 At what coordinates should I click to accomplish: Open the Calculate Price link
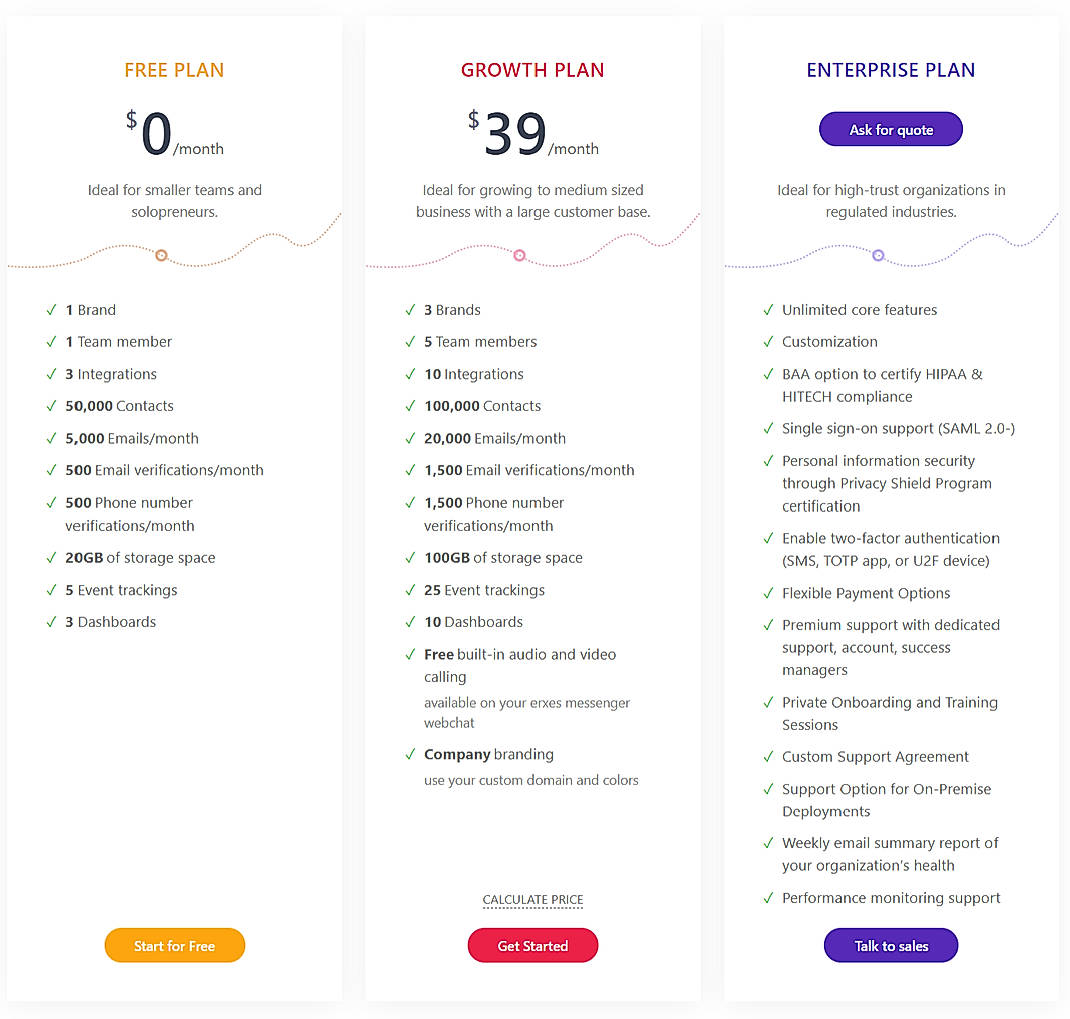(x=533, y=900)
